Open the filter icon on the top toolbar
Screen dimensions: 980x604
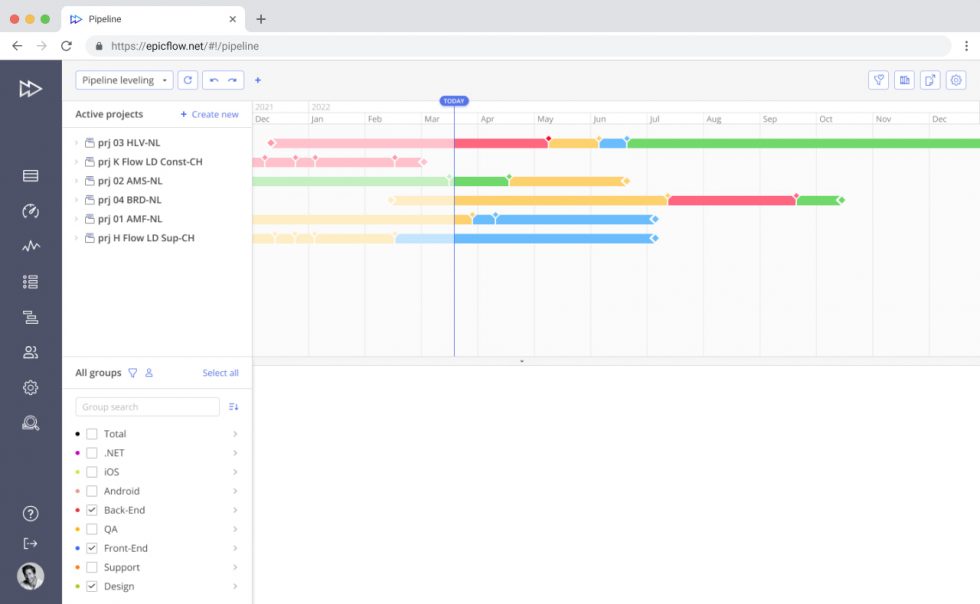click(880, 80)
